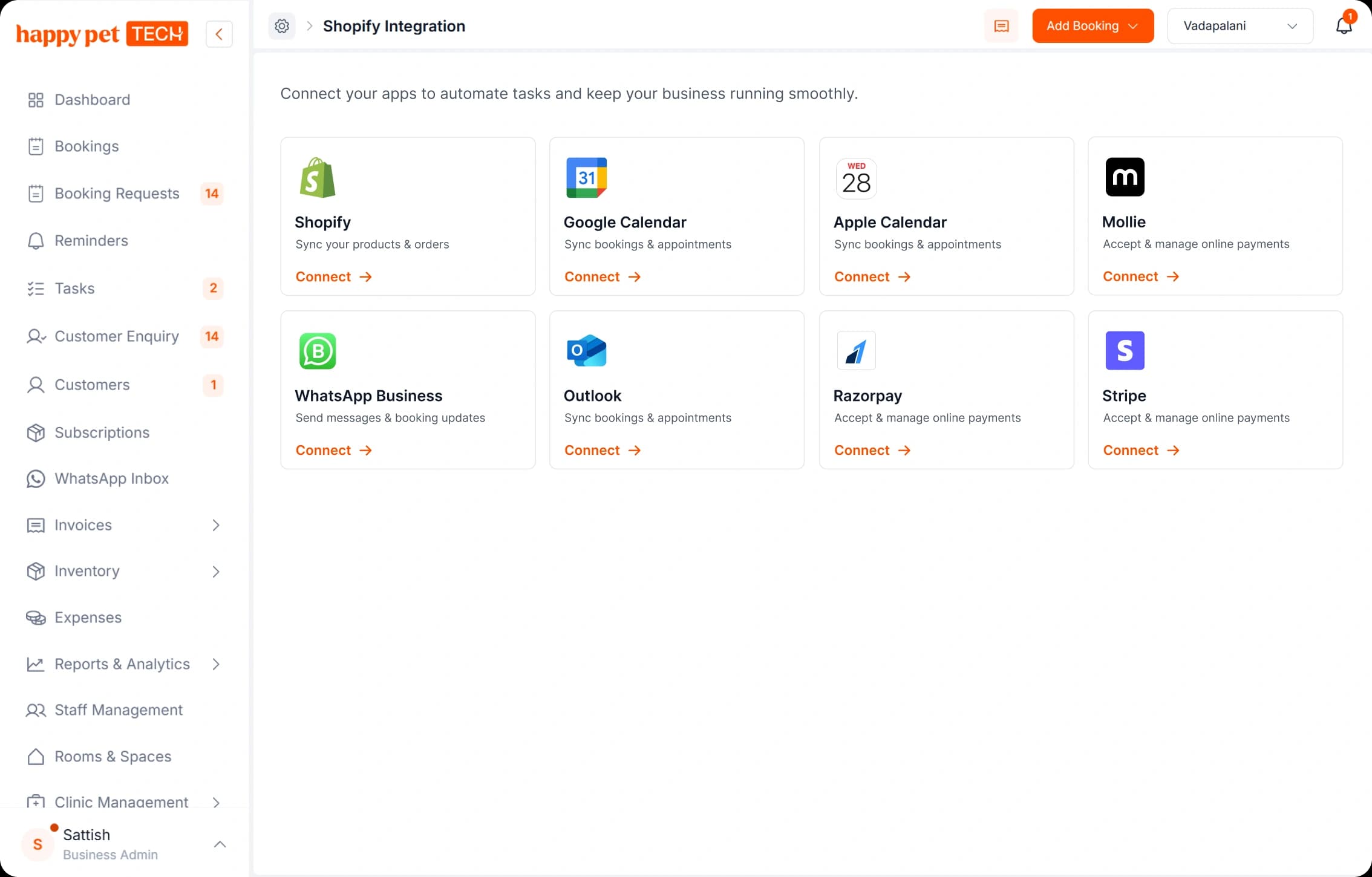Viewport: 1372px width, 877px height.
Task: Click the Mollie logo
Action: 1125,177
